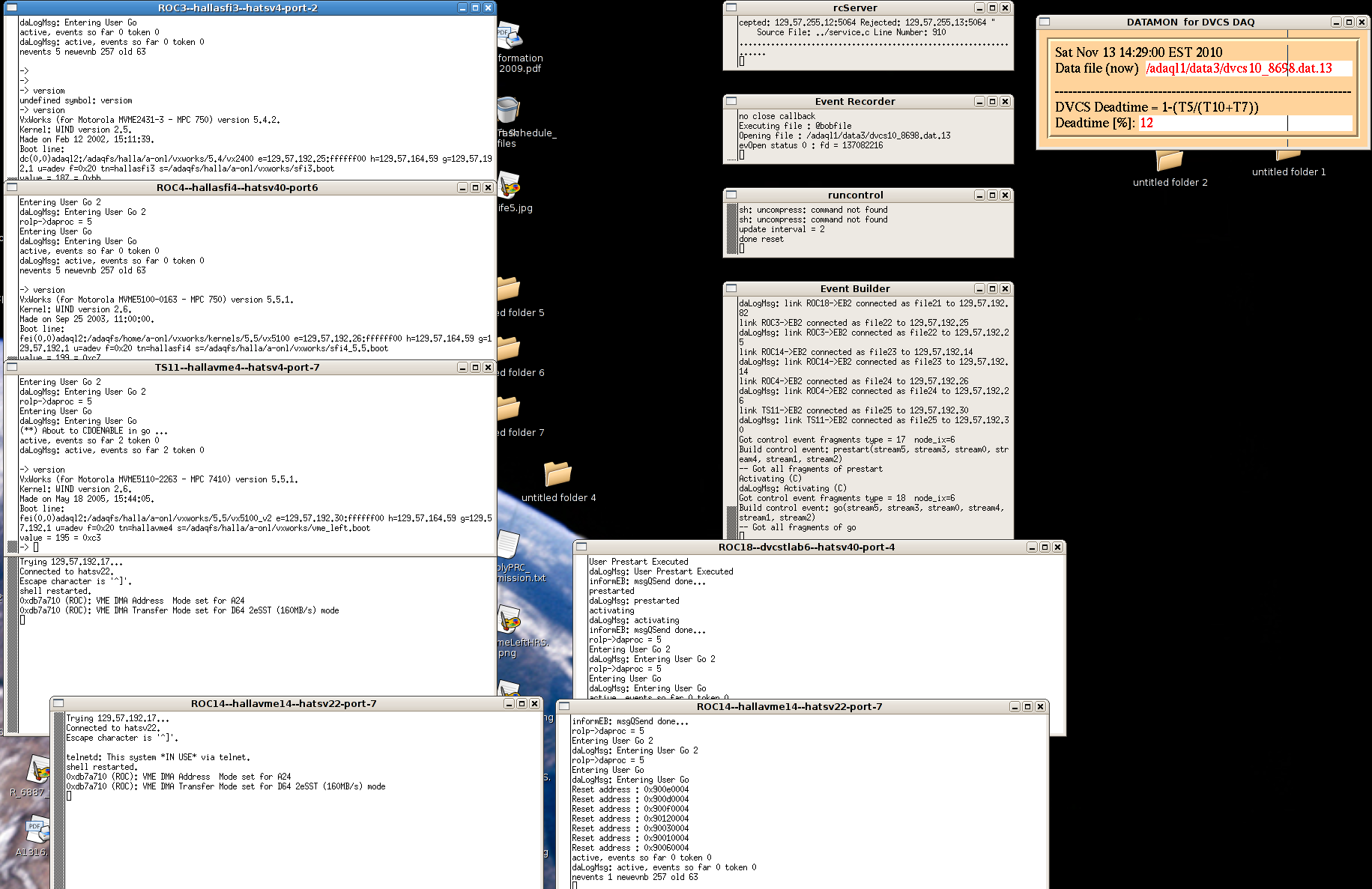Minimize the rcServer window
The image size is (1372, 889).
tap(979, 7)
